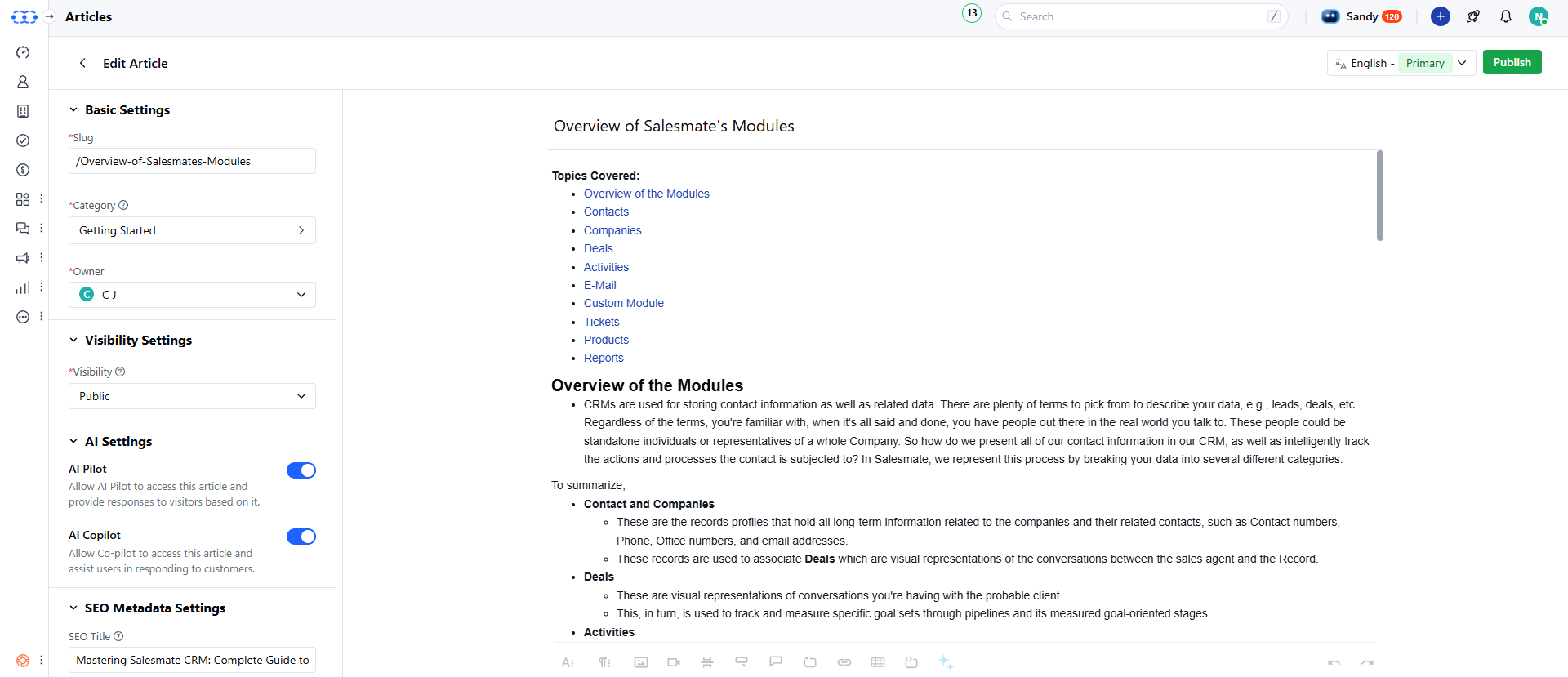Screen dimensions: 1568x677
Task: Insert code snippet using editor toolbar icon
Action: click(x=911, y=662)
